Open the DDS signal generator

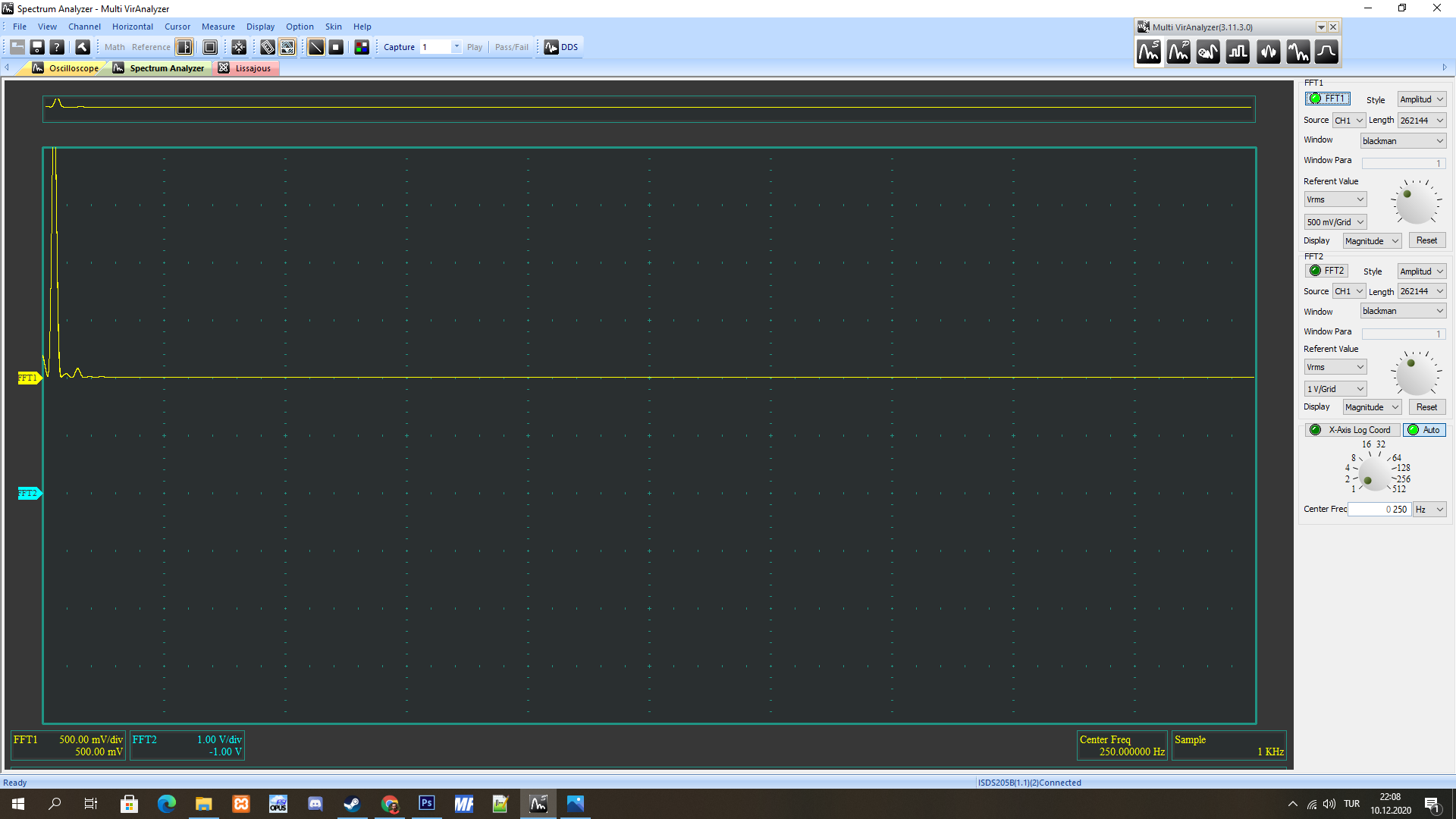(561, 47)
